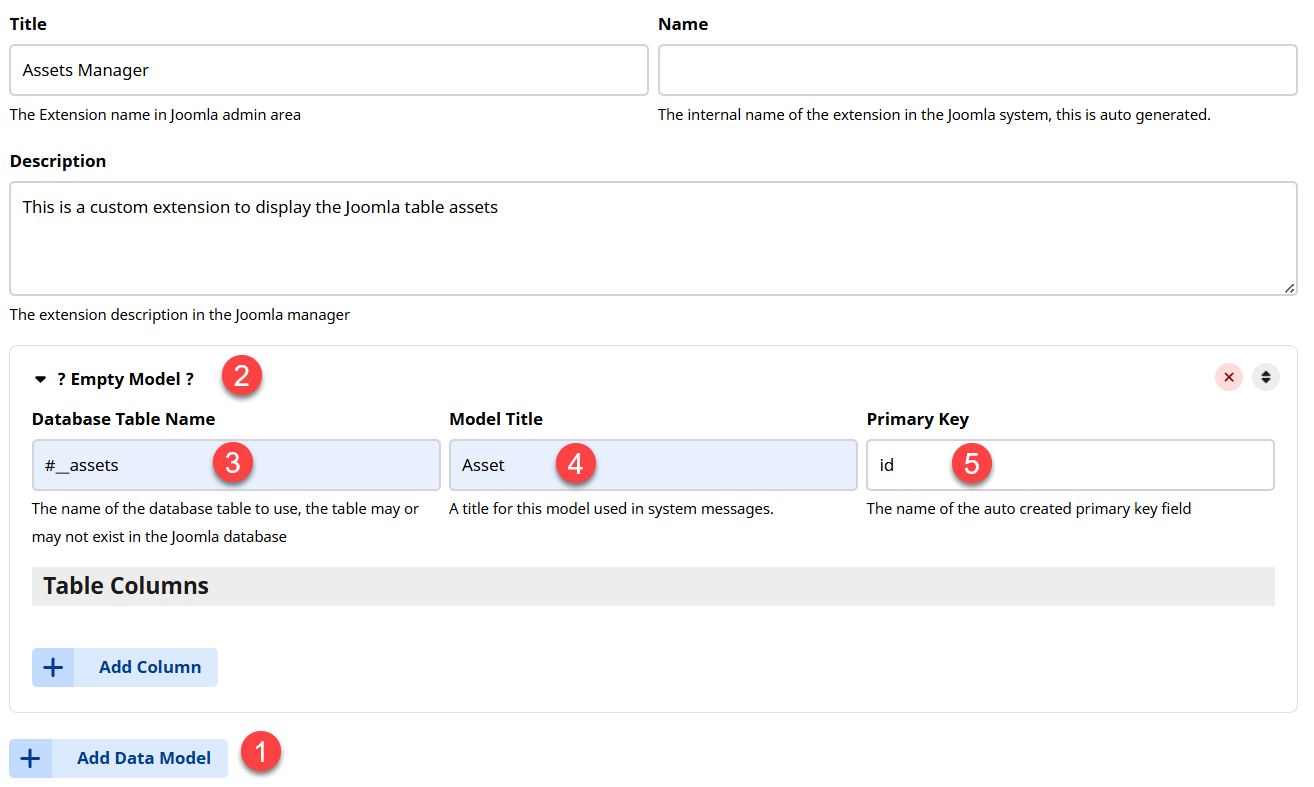1314x787 pixels.
Task: Remove the Empty Model with the red X
Action: (x=1229, y=377)
